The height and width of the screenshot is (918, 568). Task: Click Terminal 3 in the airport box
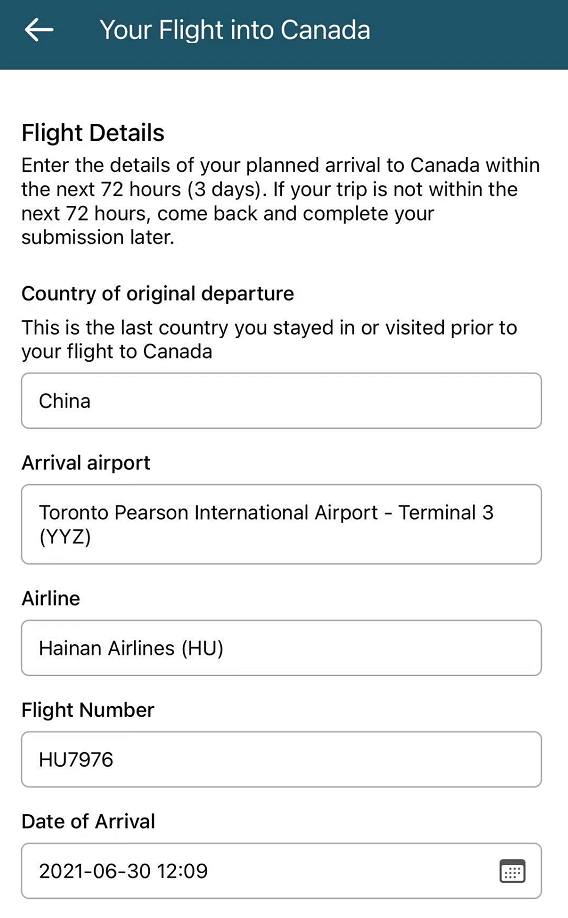pyautogui.click(x=446, y=512)
